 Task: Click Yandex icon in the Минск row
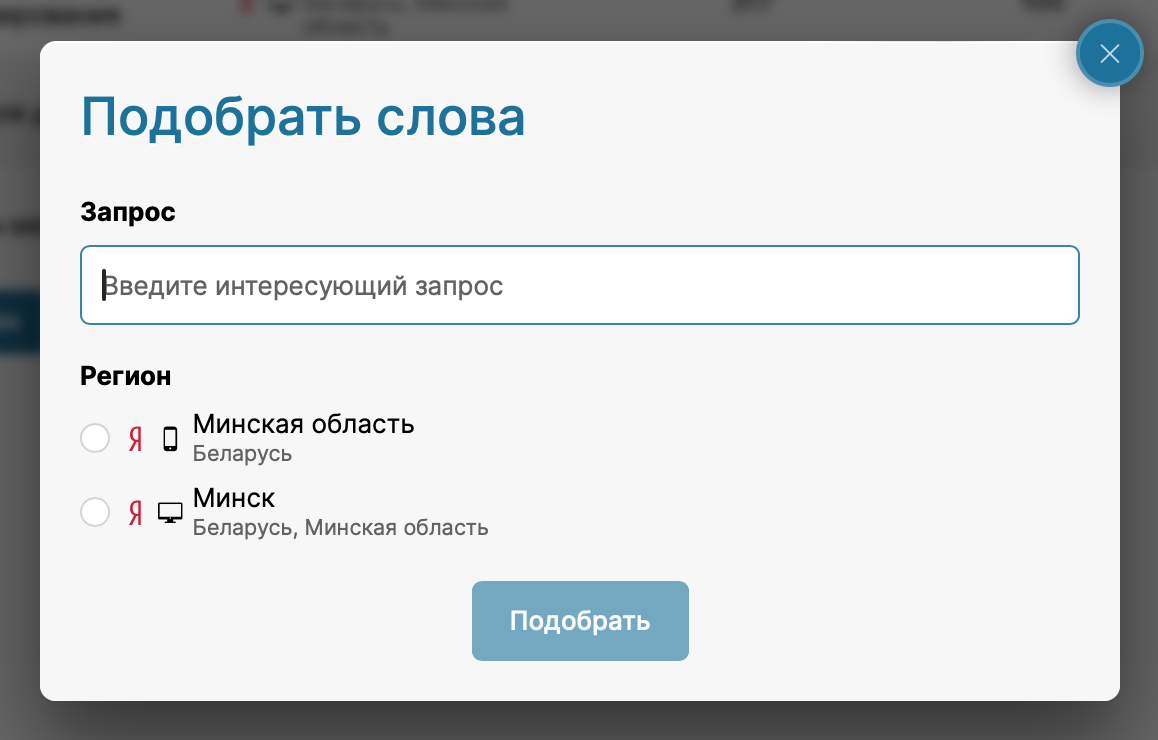click(135, 513)
